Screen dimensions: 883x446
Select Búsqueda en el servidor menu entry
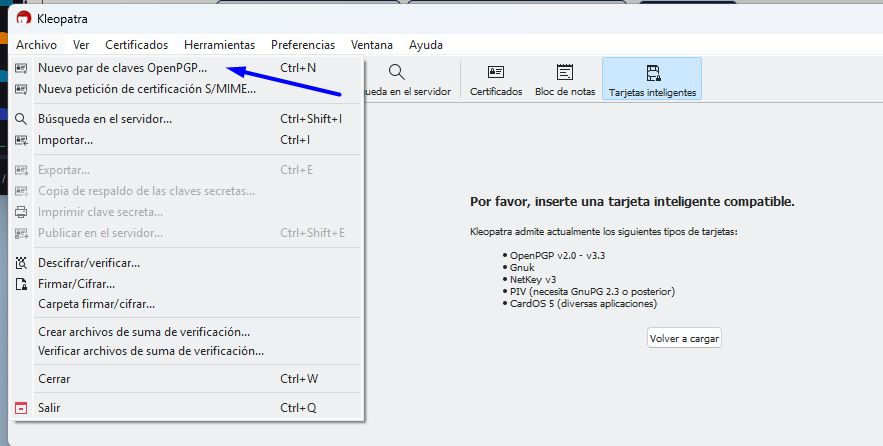point(186,119)
